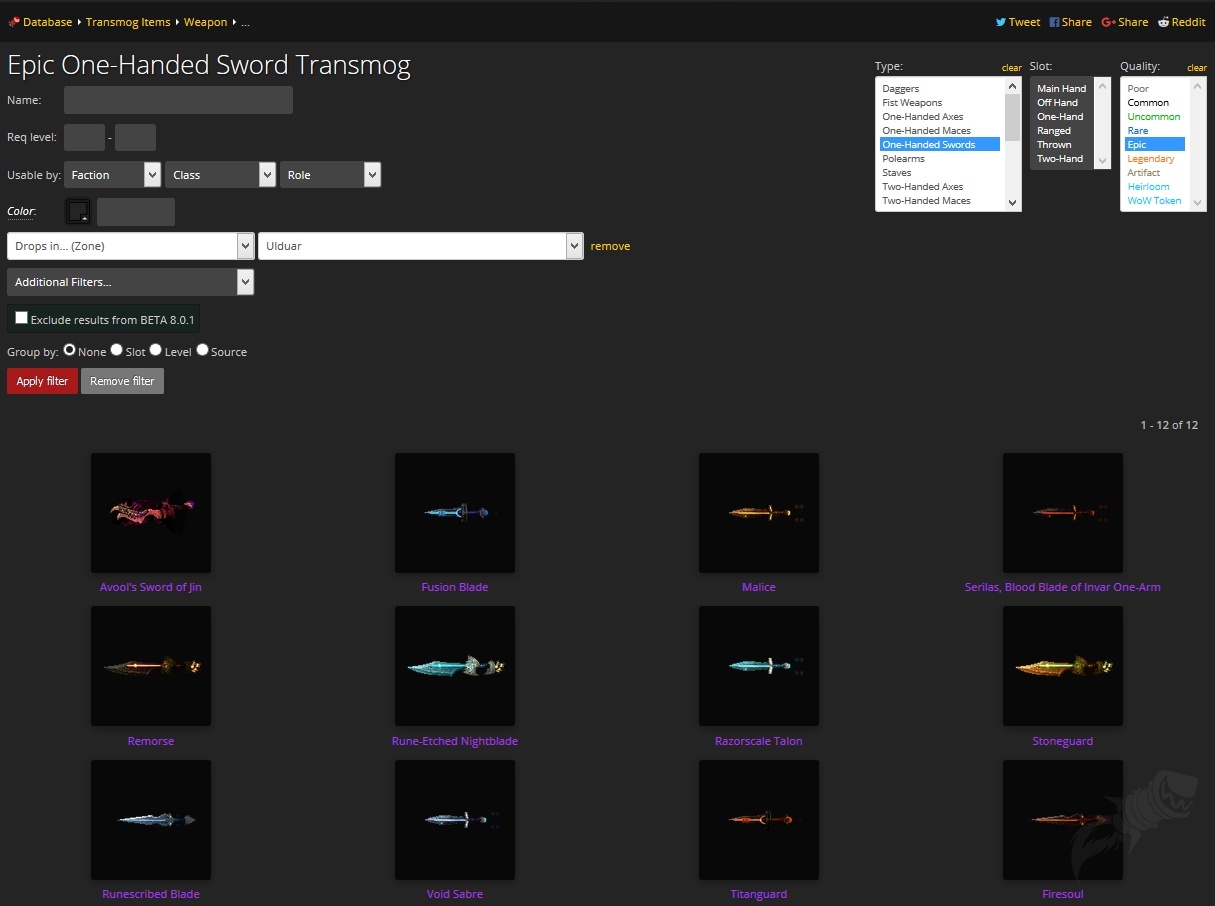Open the Ulduar zone dropdown
Image resolution: width=1215 pixels, height=906 pixels.
[x=421, y=246]
